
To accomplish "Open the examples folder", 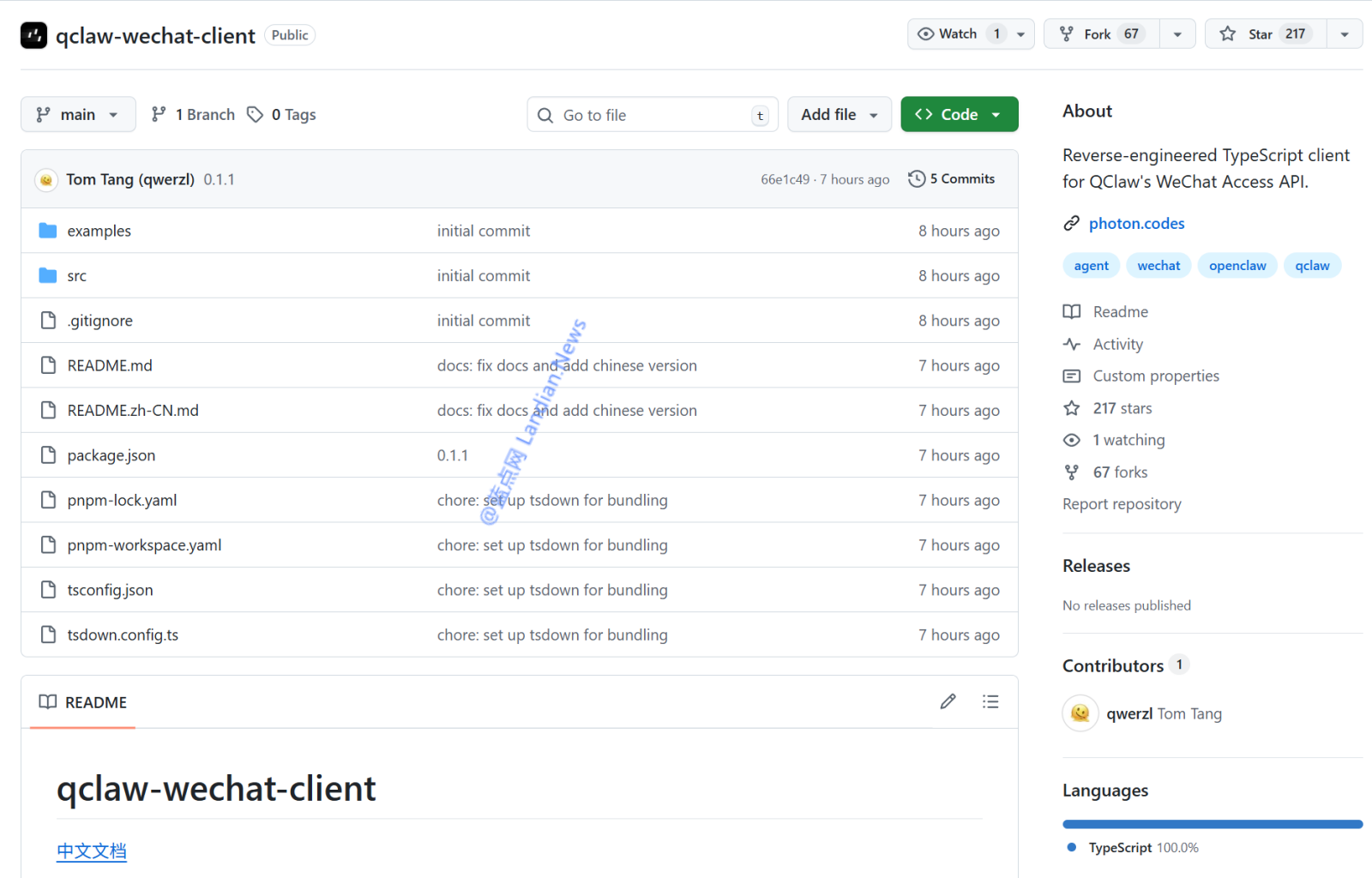I will click(99, 231).
